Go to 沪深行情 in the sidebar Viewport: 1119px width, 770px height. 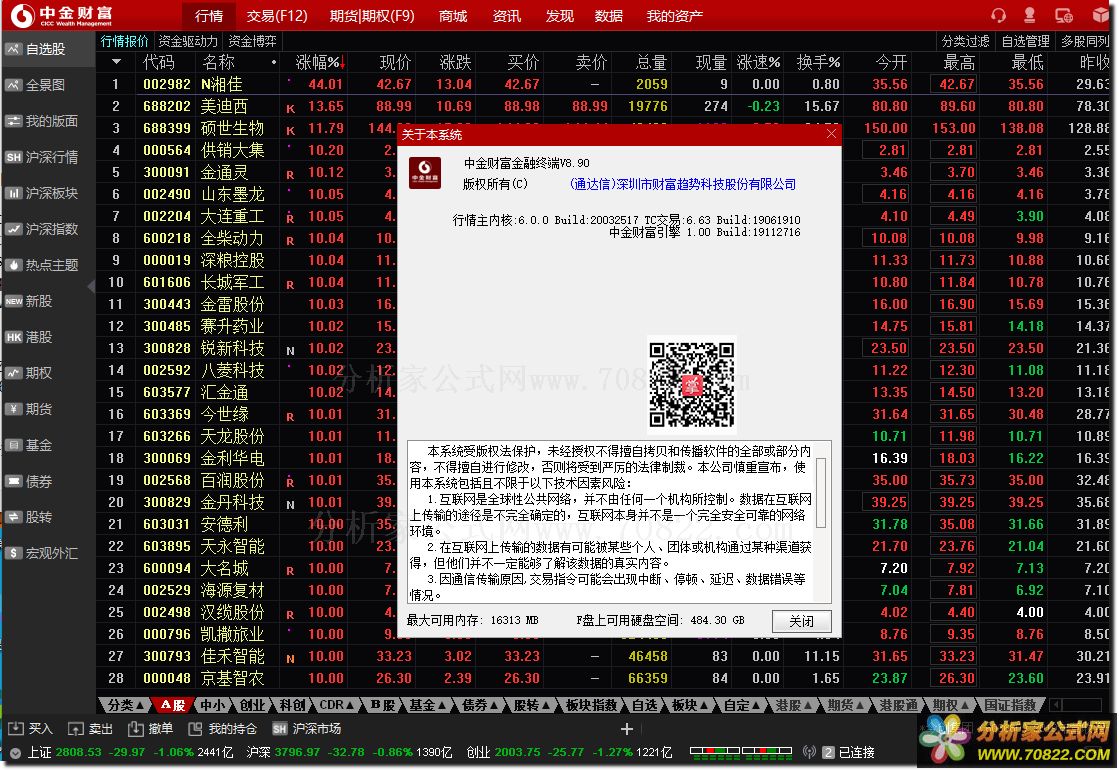47,157
